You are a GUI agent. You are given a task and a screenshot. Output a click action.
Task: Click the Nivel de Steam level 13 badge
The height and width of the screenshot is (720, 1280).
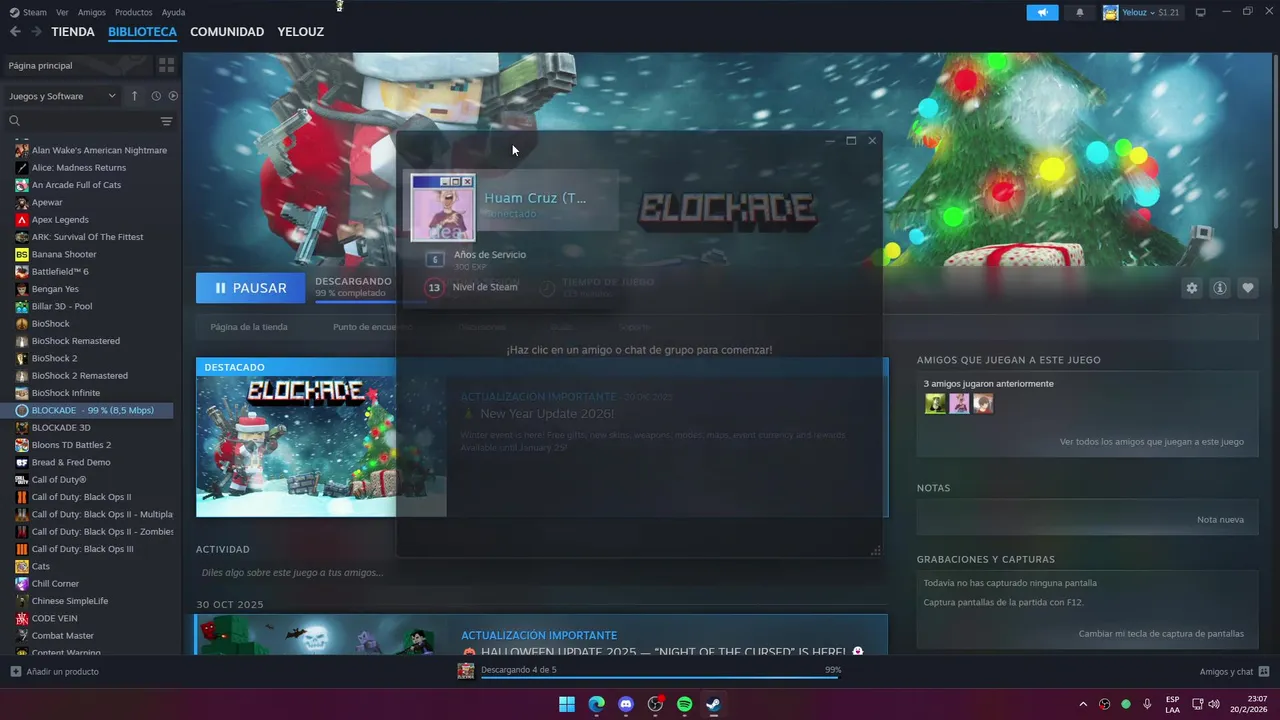point(434,287)
